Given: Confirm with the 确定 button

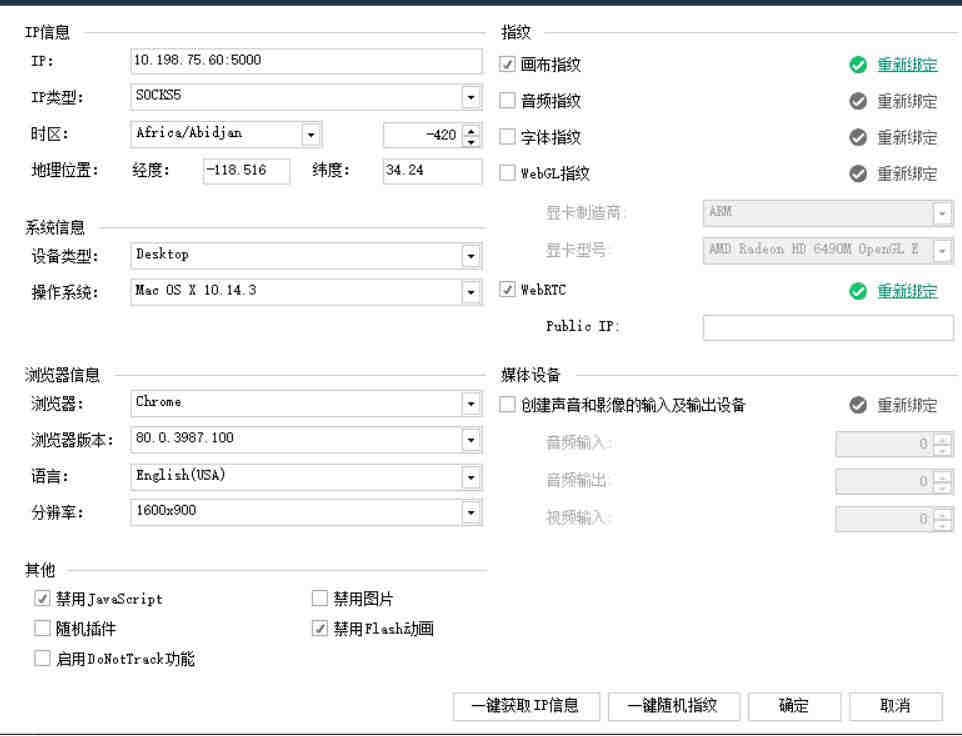Looking at the screenshot, I should click(793, 706).
